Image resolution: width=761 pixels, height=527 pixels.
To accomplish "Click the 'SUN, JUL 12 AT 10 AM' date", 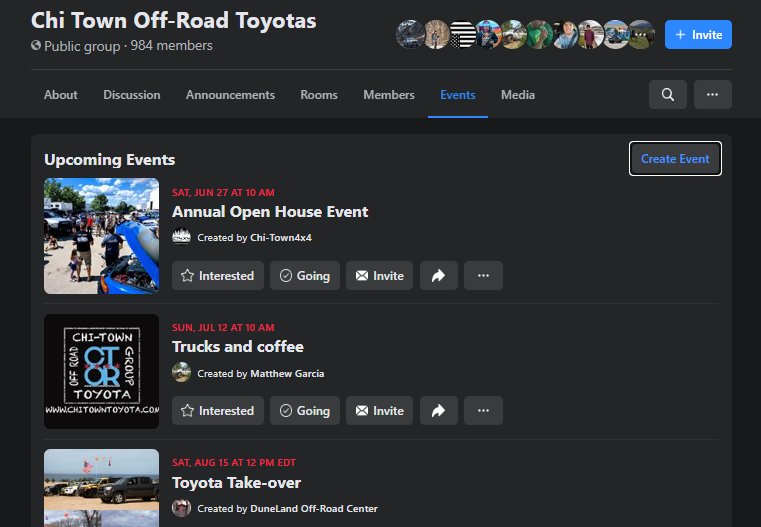I will coord(223,328).
